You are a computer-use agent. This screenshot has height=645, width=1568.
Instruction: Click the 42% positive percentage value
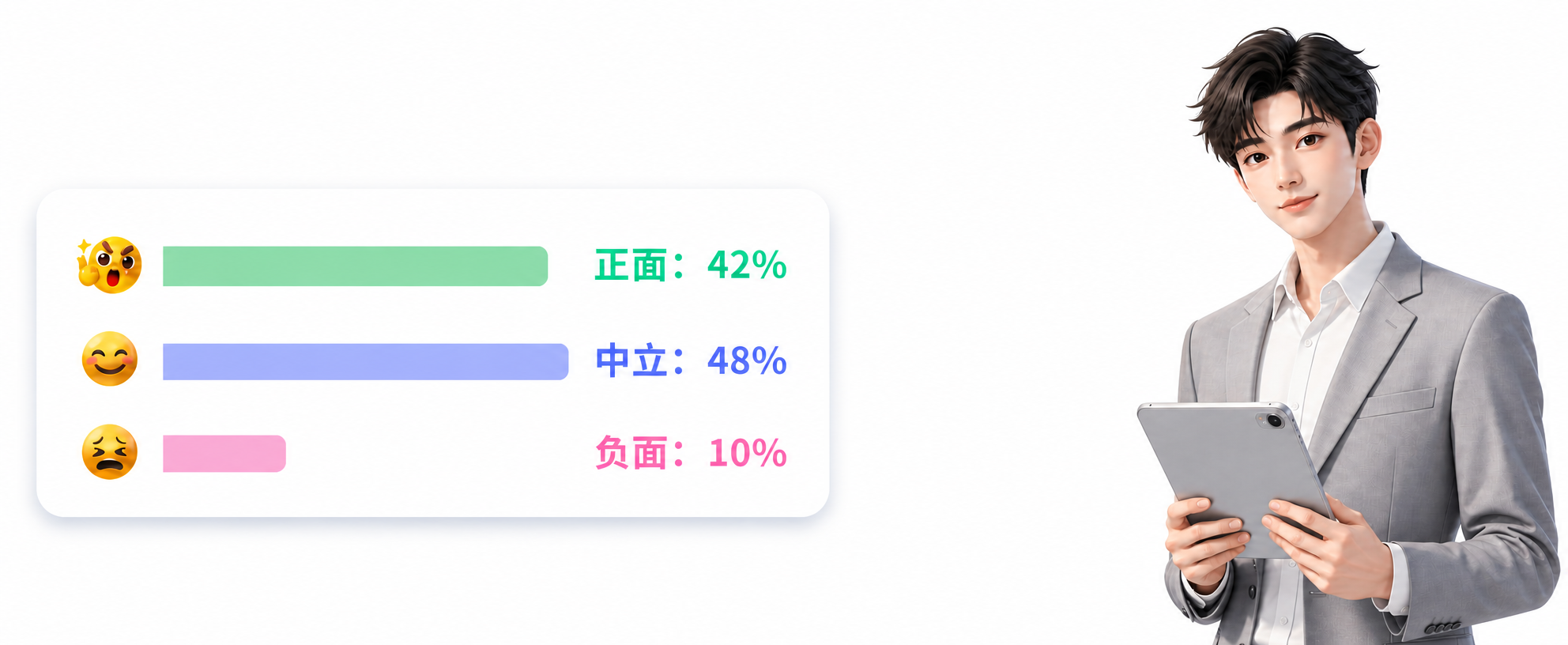747,265
